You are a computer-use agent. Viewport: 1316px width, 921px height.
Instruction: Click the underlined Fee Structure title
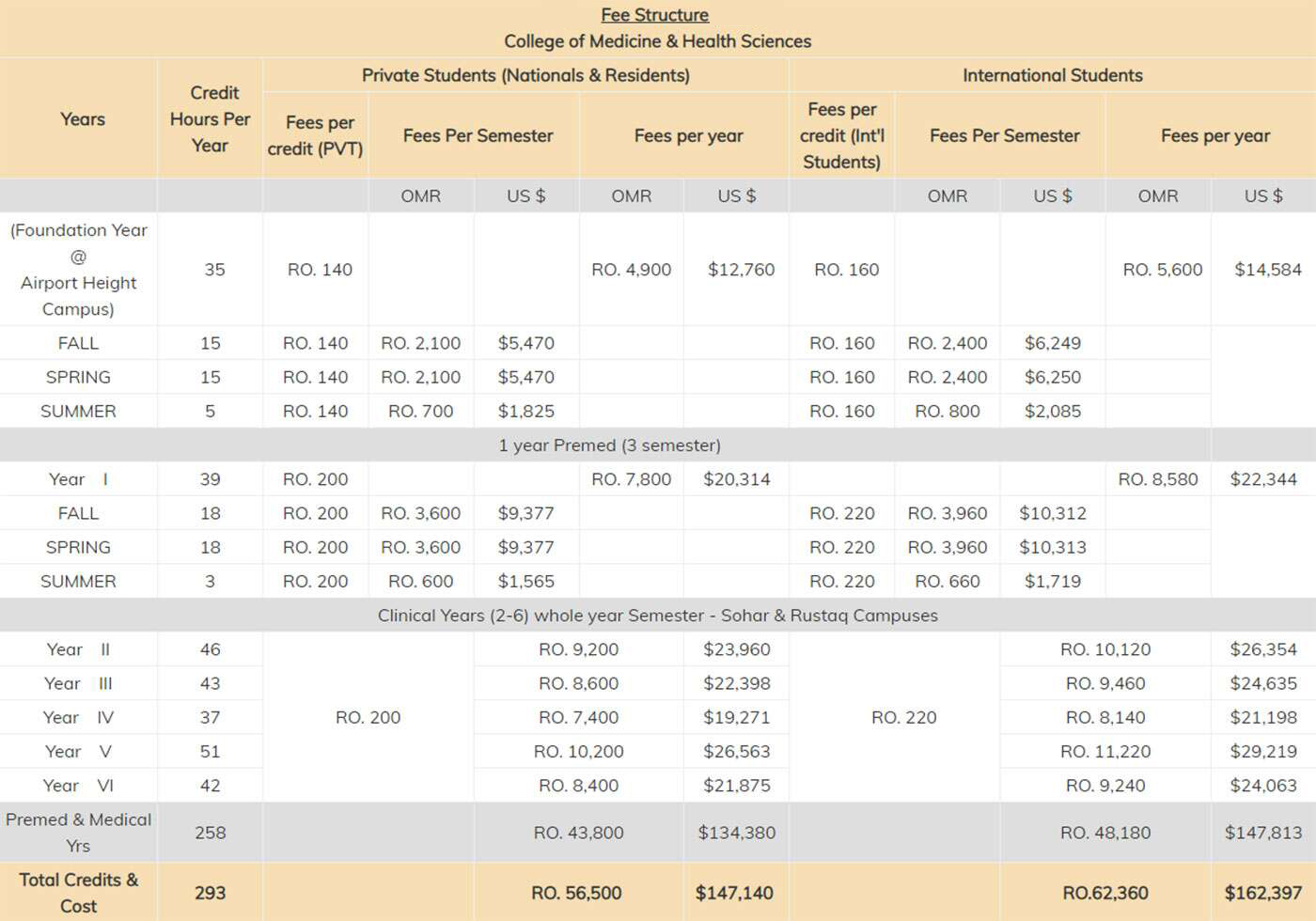(654, 15)
